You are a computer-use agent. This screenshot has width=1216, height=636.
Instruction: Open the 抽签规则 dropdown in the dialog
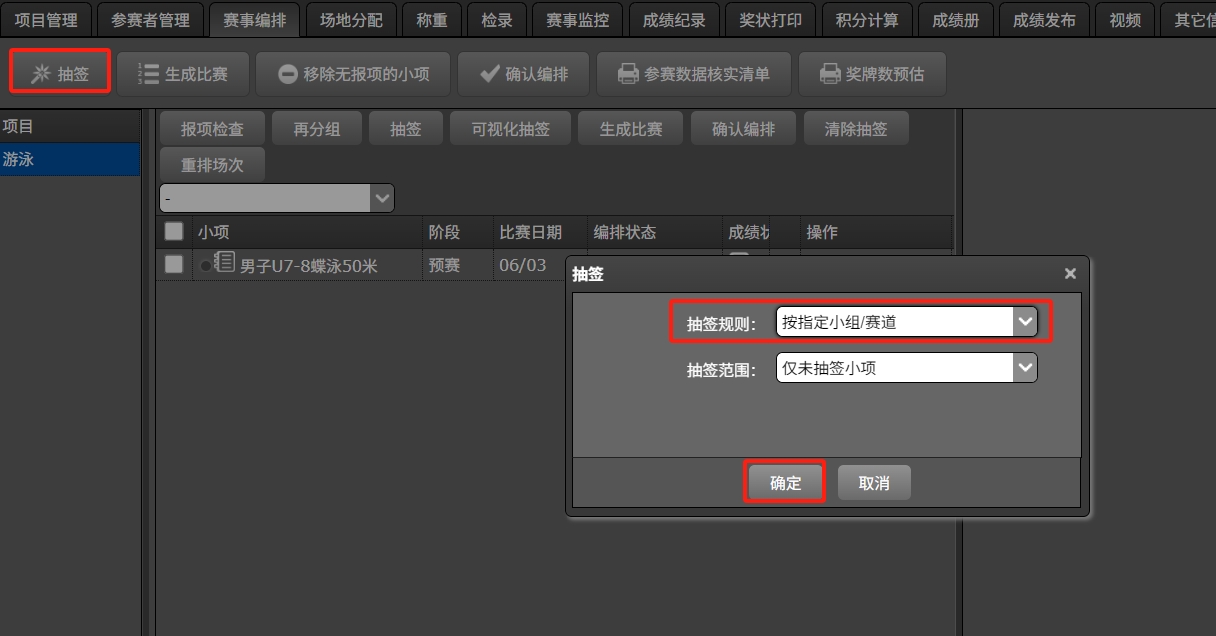pos(1026,321)
